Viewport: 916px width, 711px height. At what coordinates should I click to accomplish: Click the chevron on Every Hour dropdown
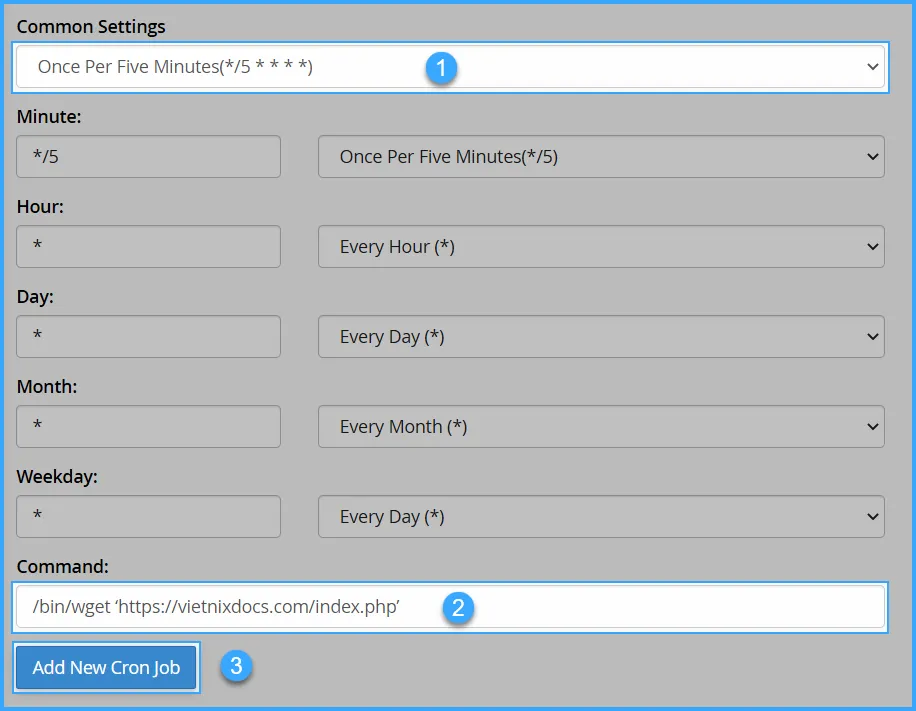point(870,246)
